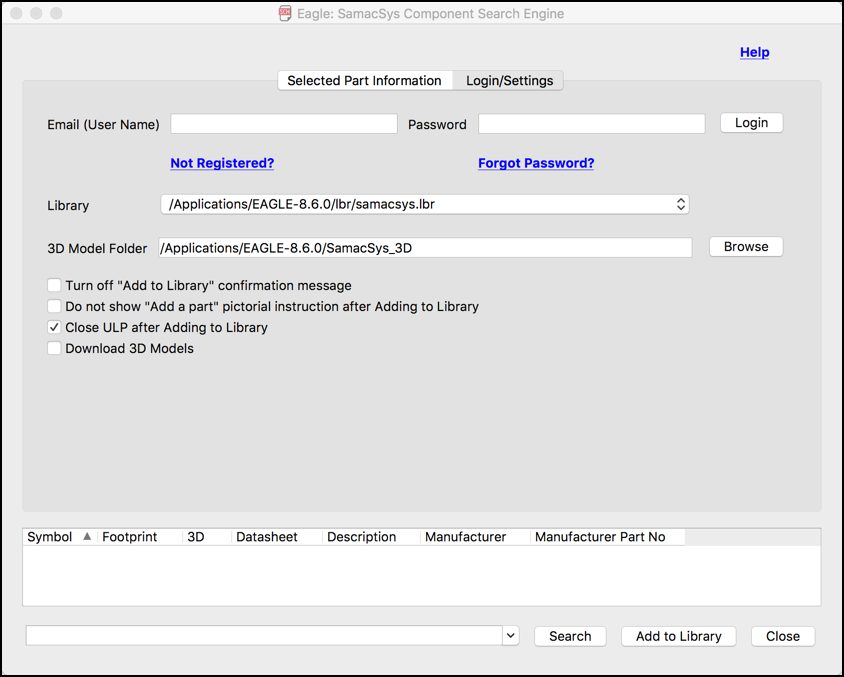844x677 pixels.
Task: Click the Login button
Action: (x=751, y=123)
